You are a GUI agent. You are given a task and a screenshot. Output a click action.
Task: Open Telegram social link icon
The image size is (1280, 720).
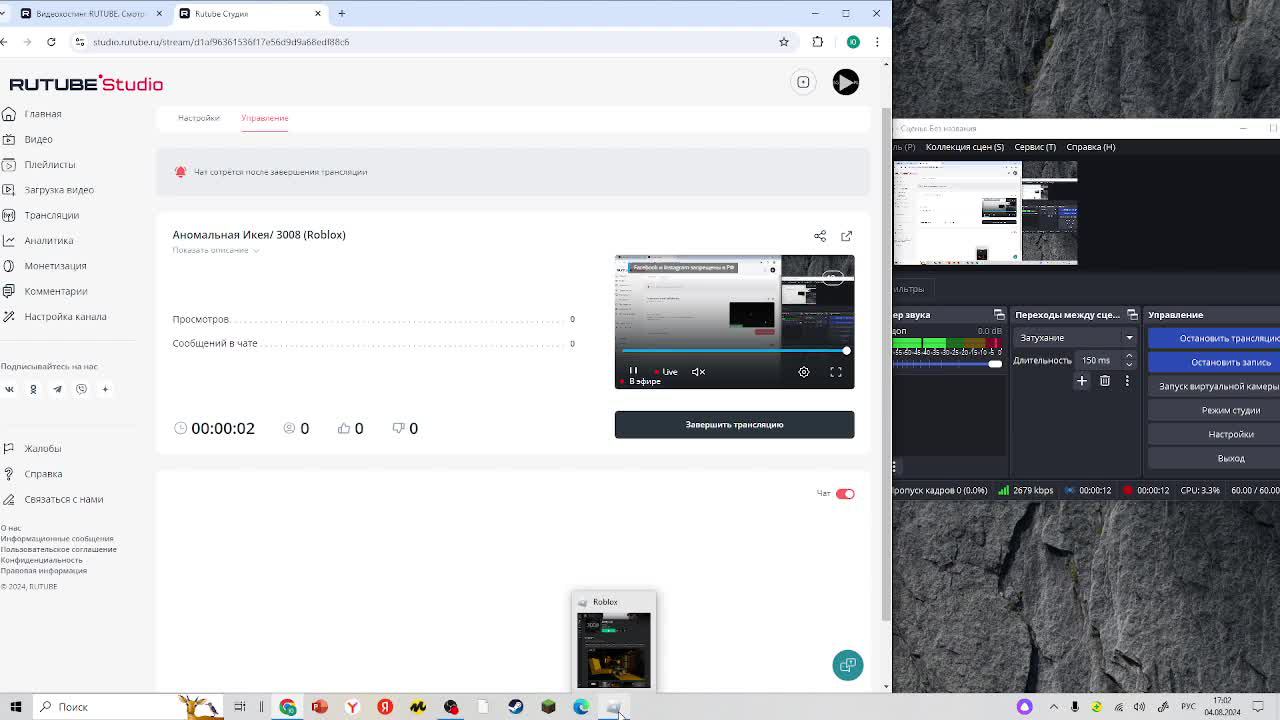[57, 389]
